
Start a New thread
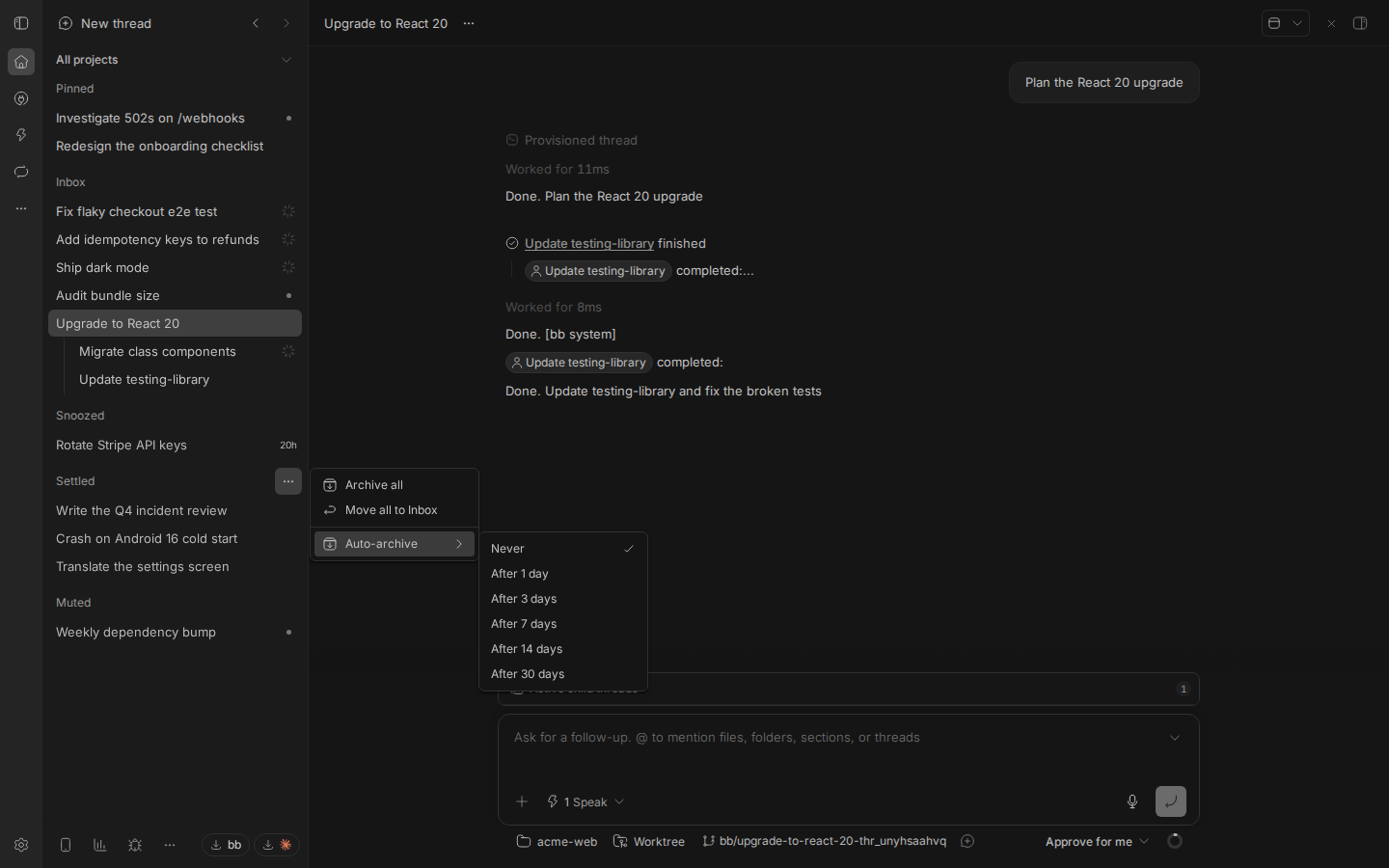point(105,23)
